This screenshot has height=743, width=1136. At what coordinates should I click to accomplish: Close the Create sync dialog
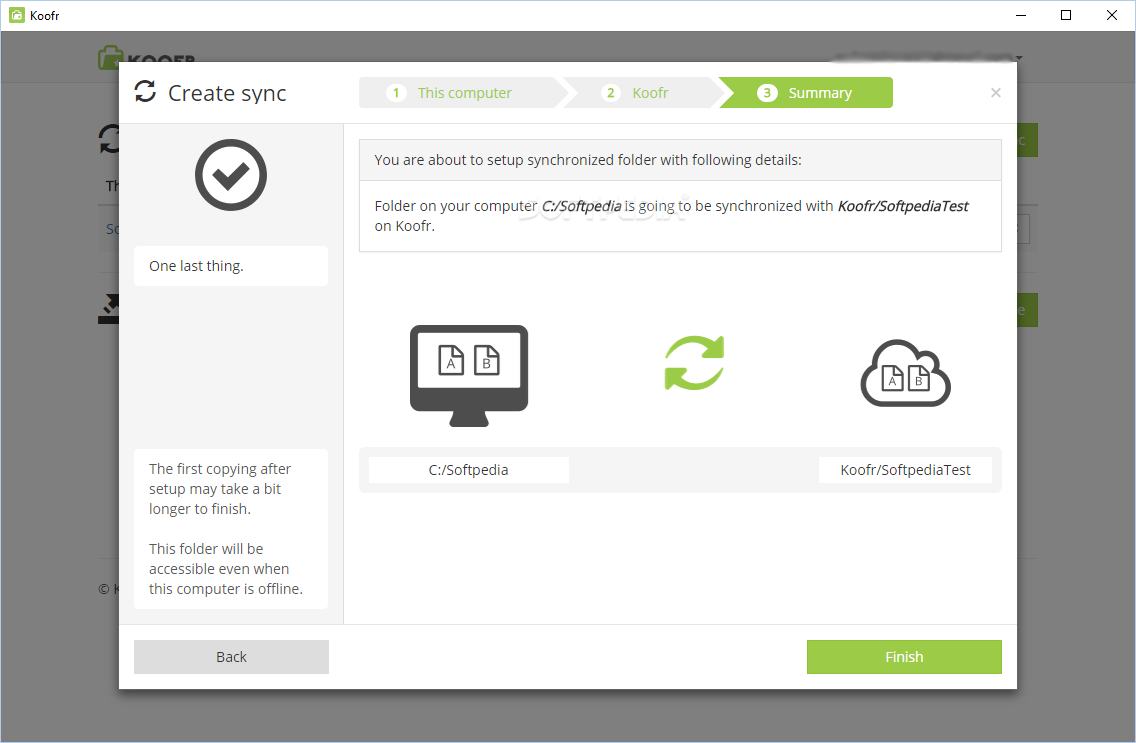pos(995,93)
